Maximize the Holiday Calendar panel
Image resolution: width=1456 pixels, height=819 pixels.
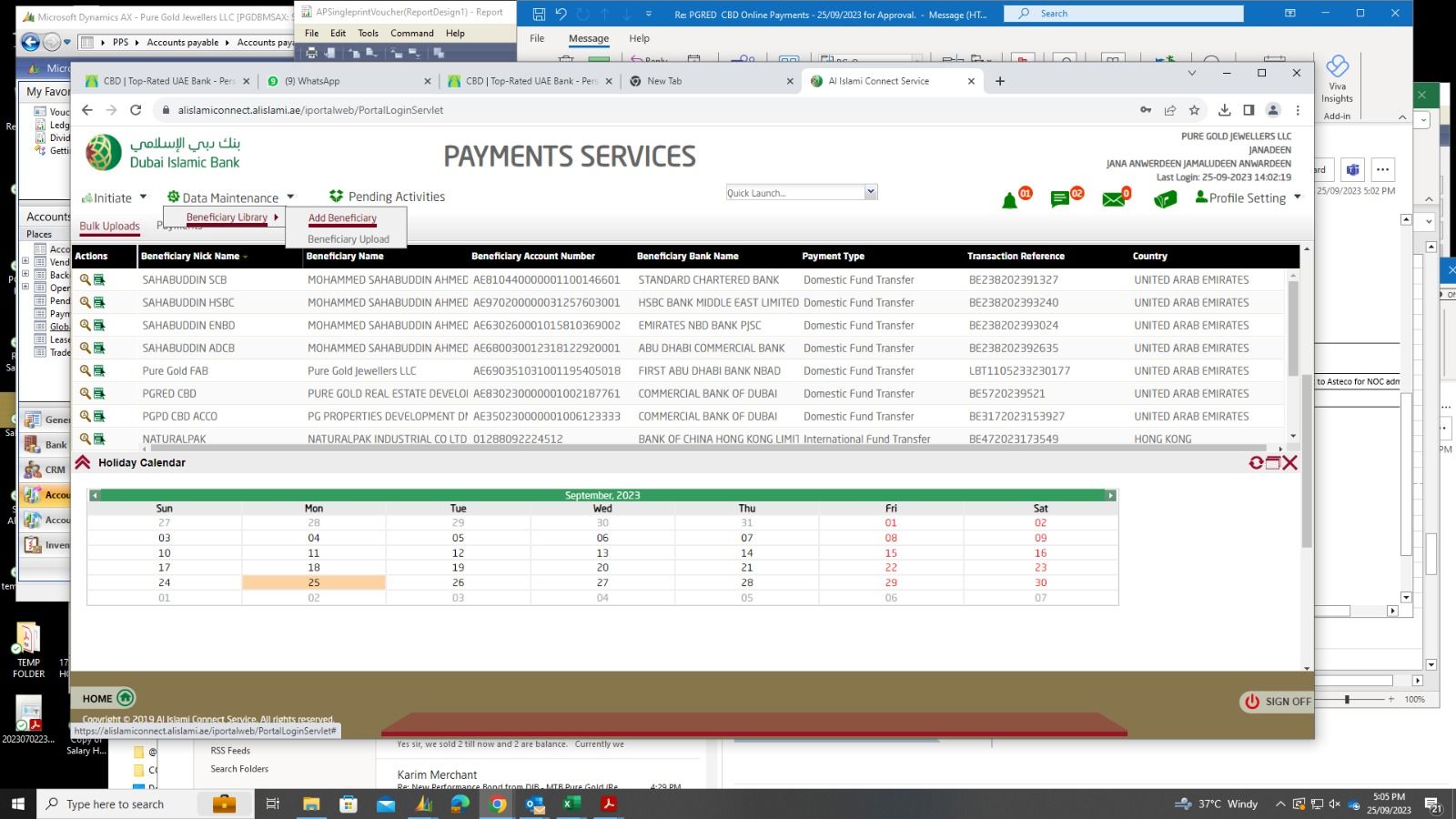[x=1273, y=462]
